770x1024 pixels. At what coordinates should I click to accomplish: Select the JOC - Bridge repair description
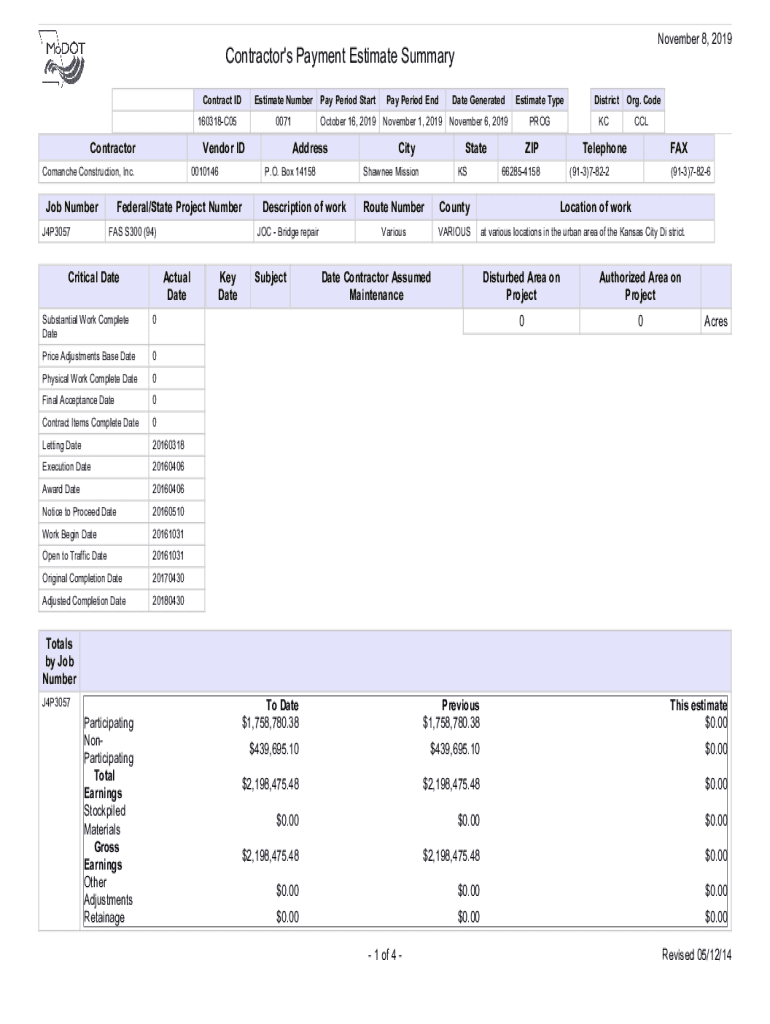pyautogui.click(x=288, y=232)
